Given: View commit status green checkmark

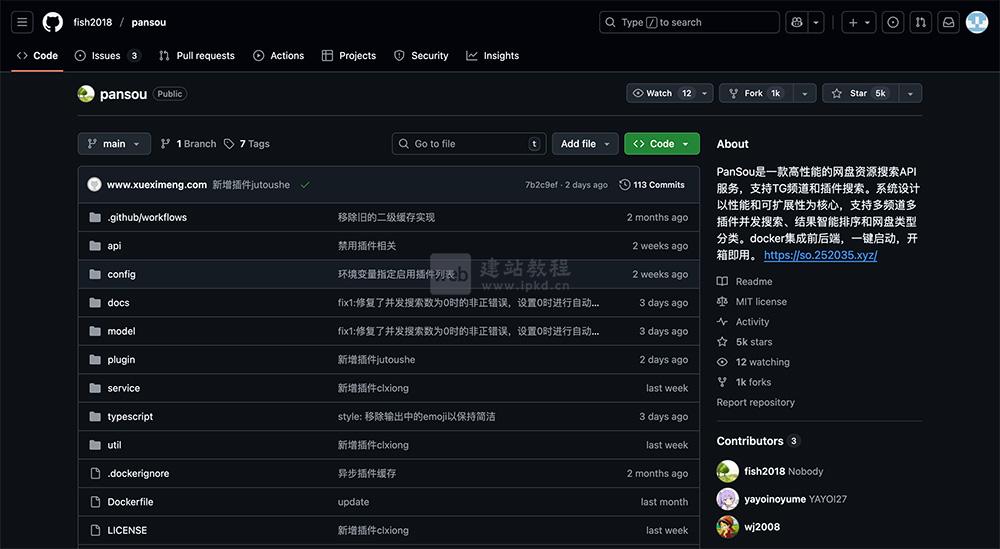Looking at the screenshot, I should coord(305,185).
